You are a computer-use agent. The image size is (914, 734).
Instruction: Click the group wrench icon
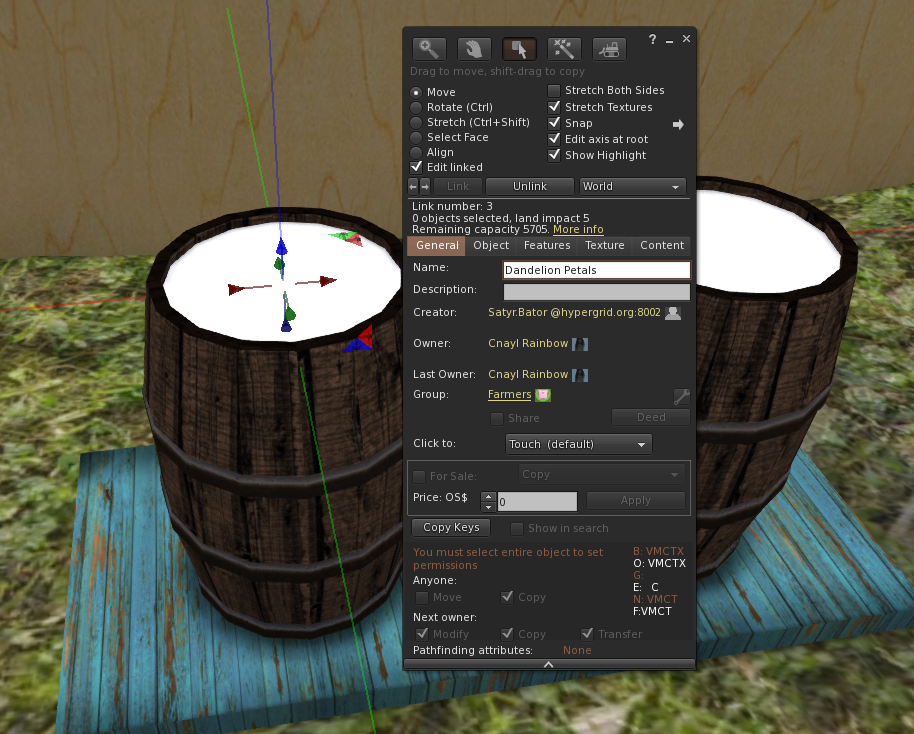pos(681,396)
